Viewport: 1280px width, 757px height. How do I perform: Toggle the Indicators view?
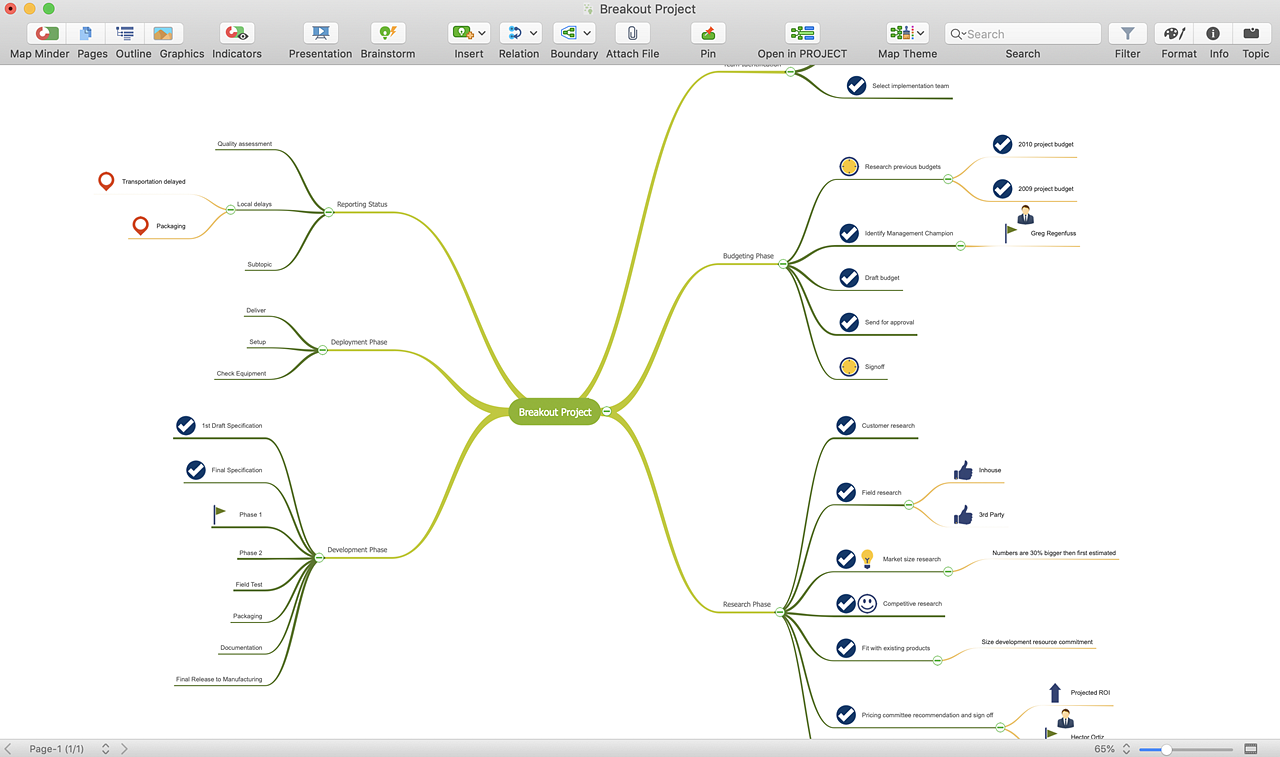pyautogui.click(x=237, y=33)
